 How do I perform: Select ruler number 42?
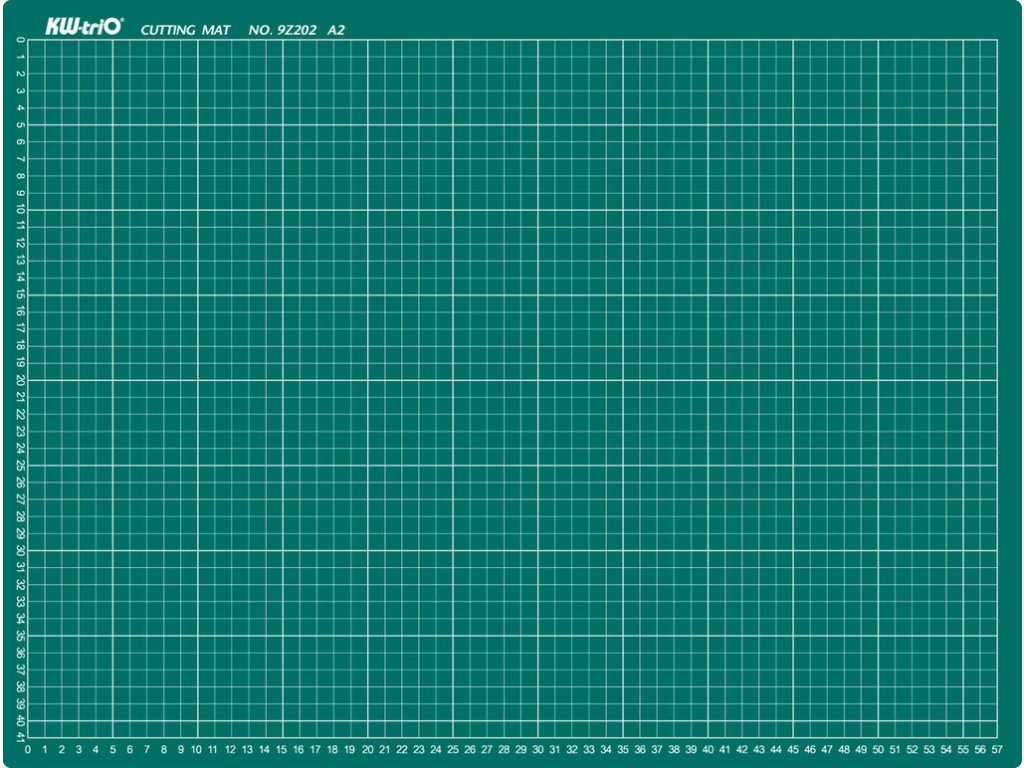(742, 750)
